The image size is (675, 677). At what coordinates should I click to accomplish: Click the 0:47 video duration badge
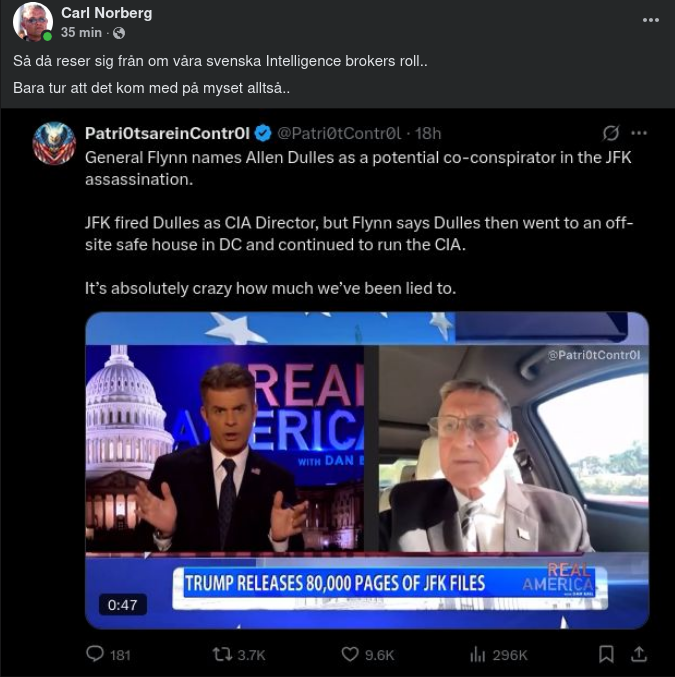[x=122, y=605]
